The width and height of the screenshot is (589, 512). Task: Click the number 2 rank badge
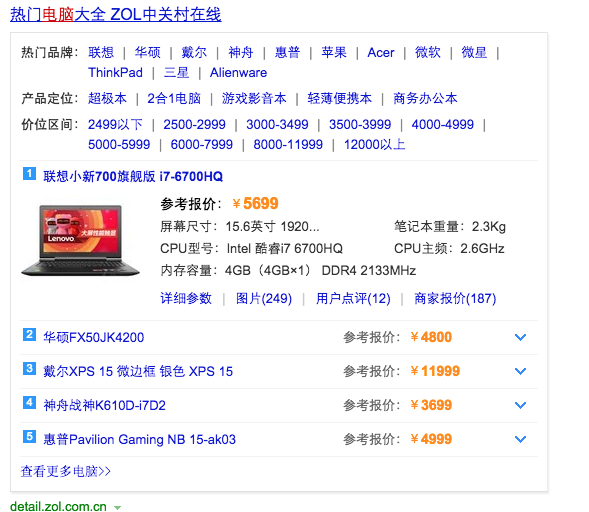pos(29,334)
